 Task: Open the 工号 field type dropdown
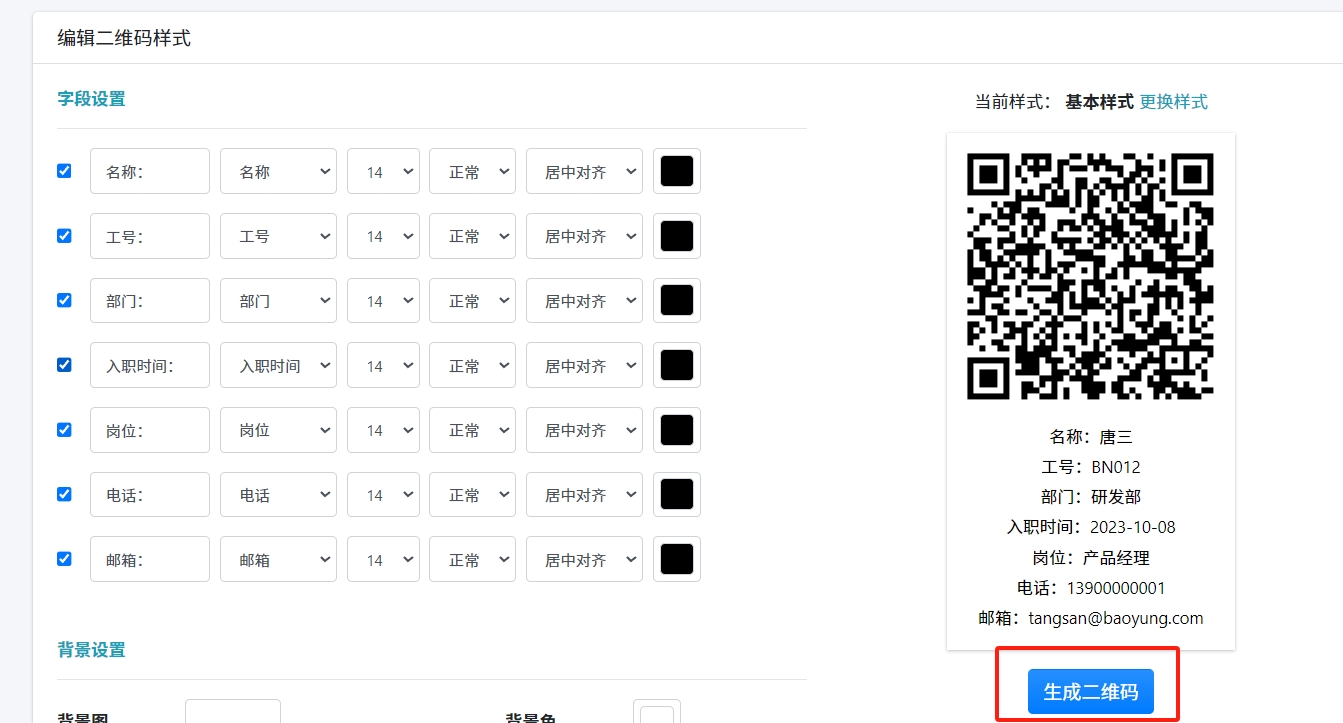coord(278,236)
